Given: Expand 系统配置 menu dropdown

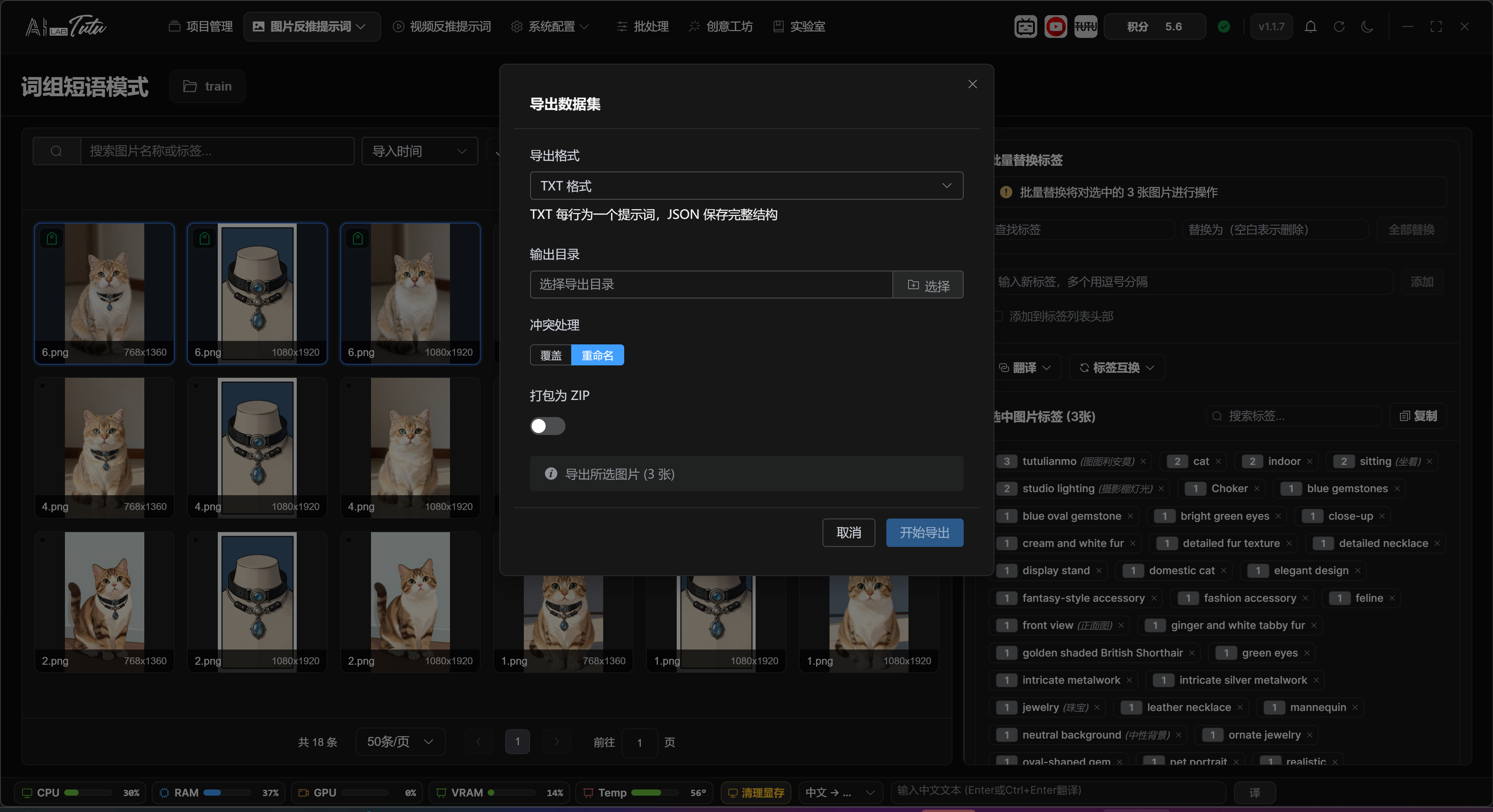Looking at the screenshot, I should pos(550,27).
